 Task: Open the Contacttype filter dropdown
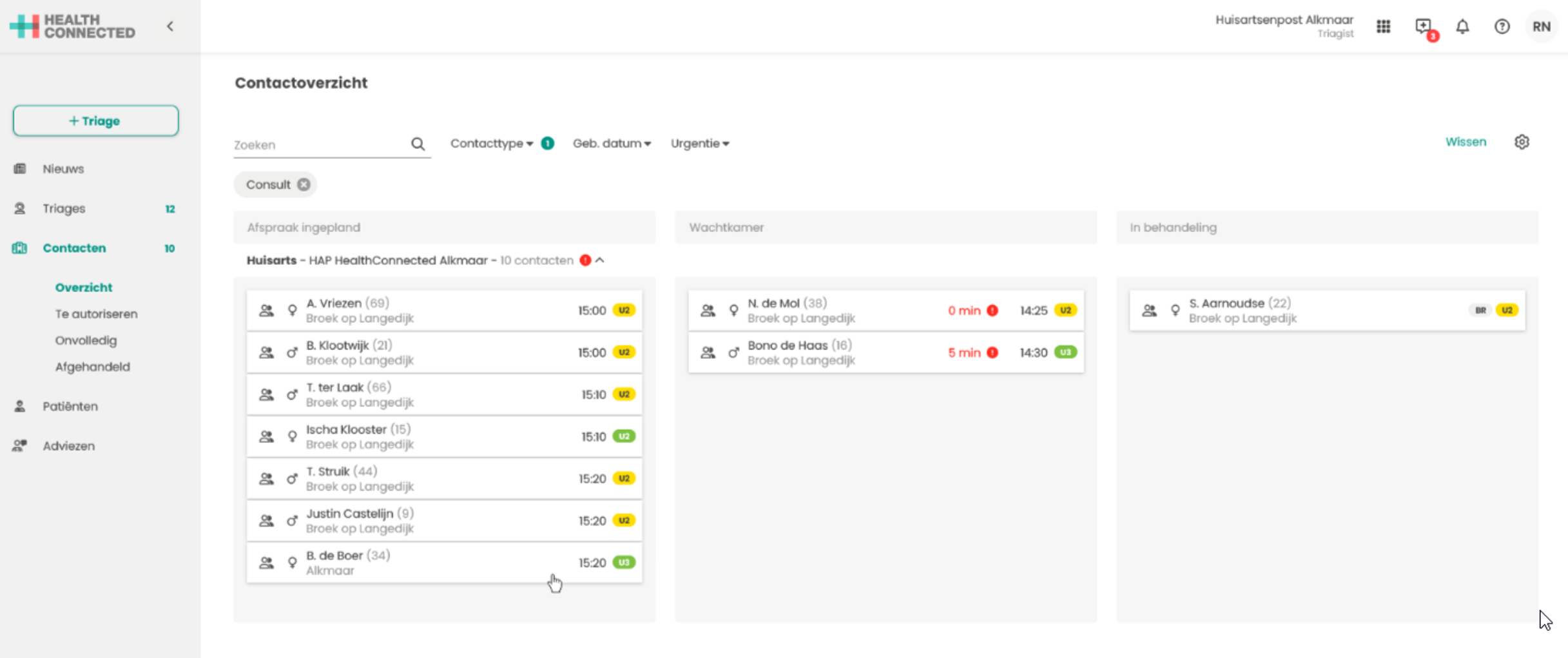[492, 143]
